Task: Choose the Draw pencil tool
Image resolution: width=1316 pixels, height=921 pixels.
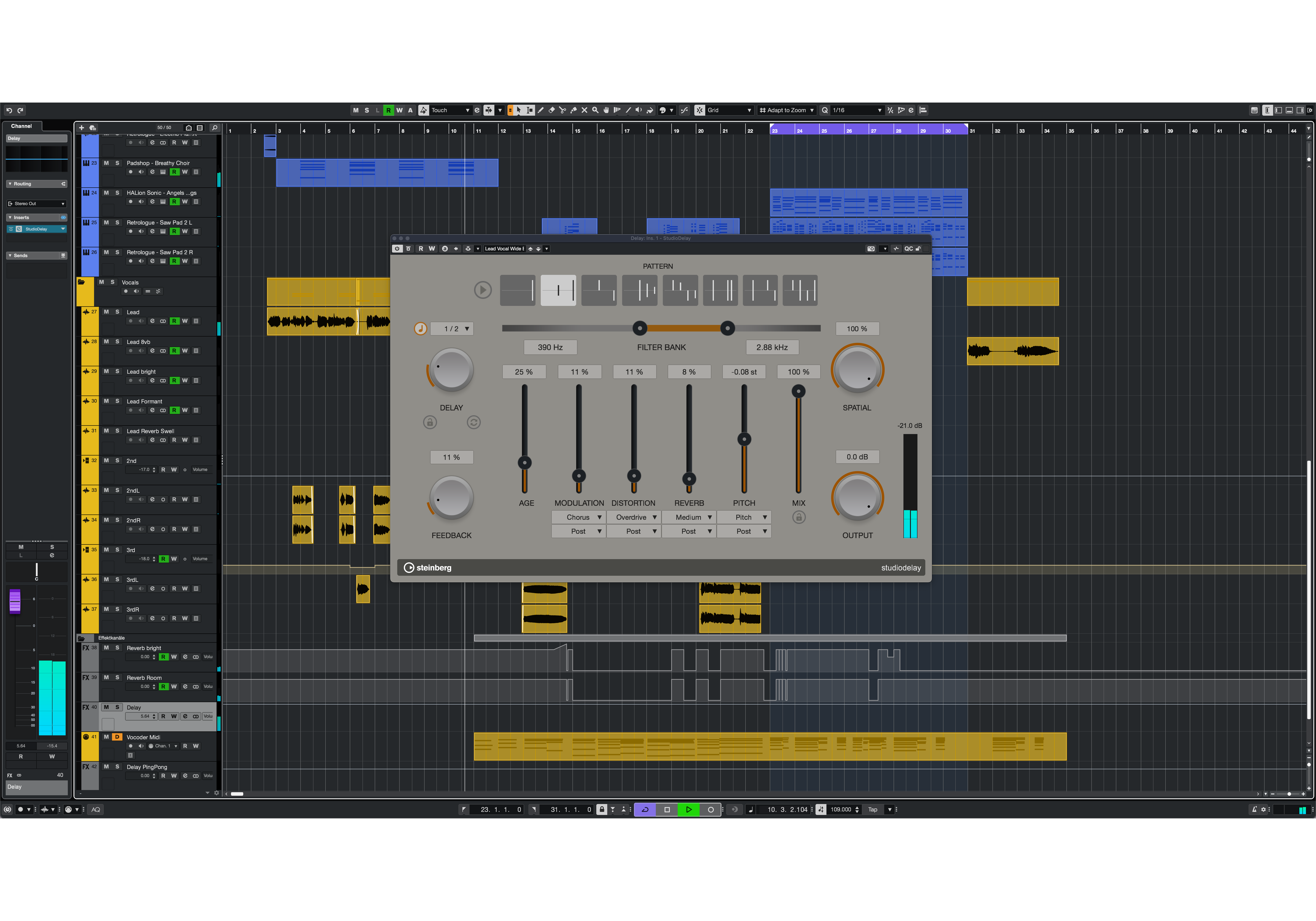Action: point(541,110)
